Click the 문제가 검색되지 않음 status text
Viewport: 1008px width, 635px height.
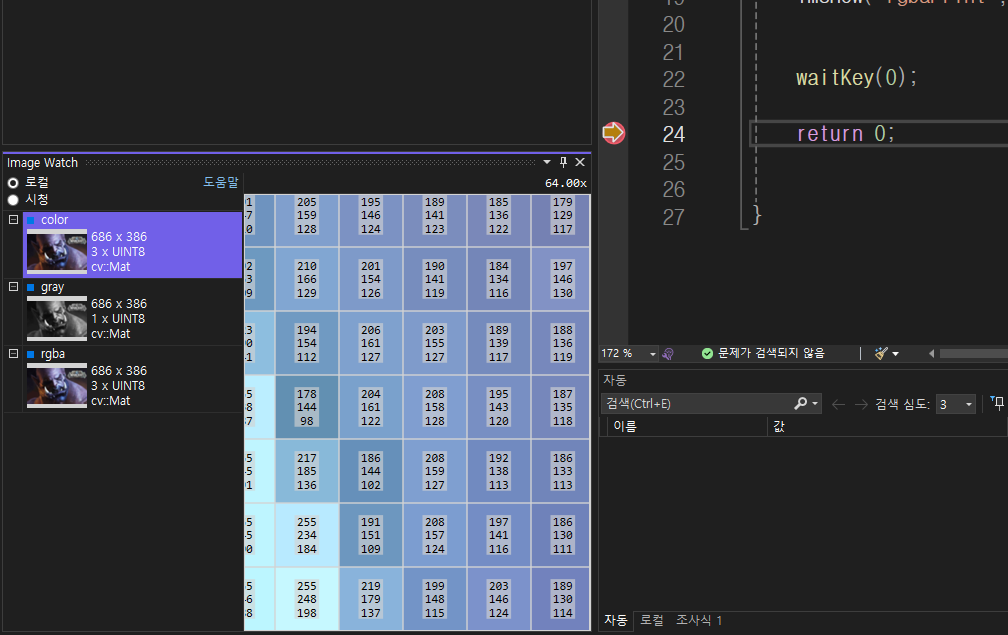tap(771, 353)
